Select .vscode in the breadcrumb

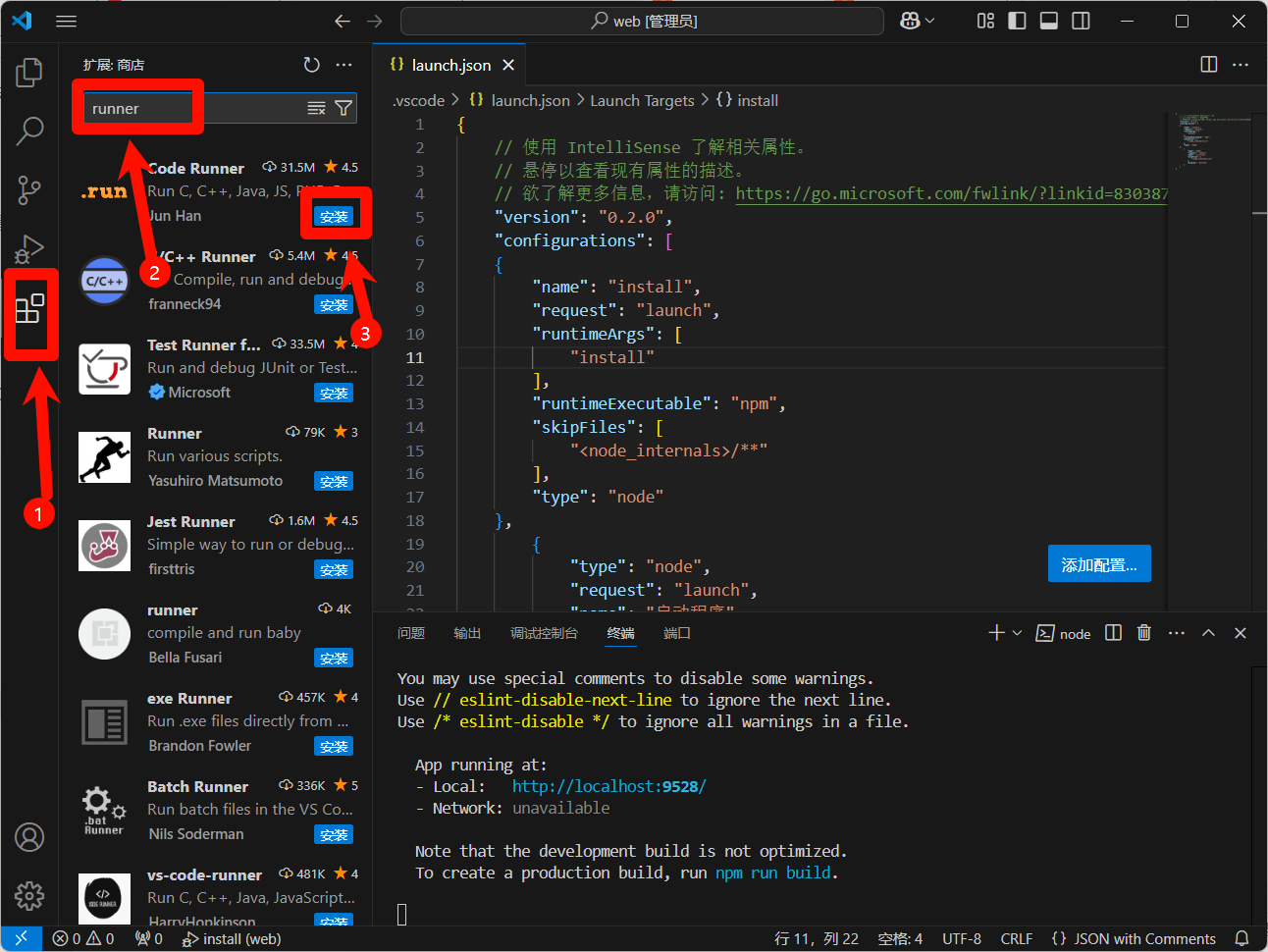(419, 100)
